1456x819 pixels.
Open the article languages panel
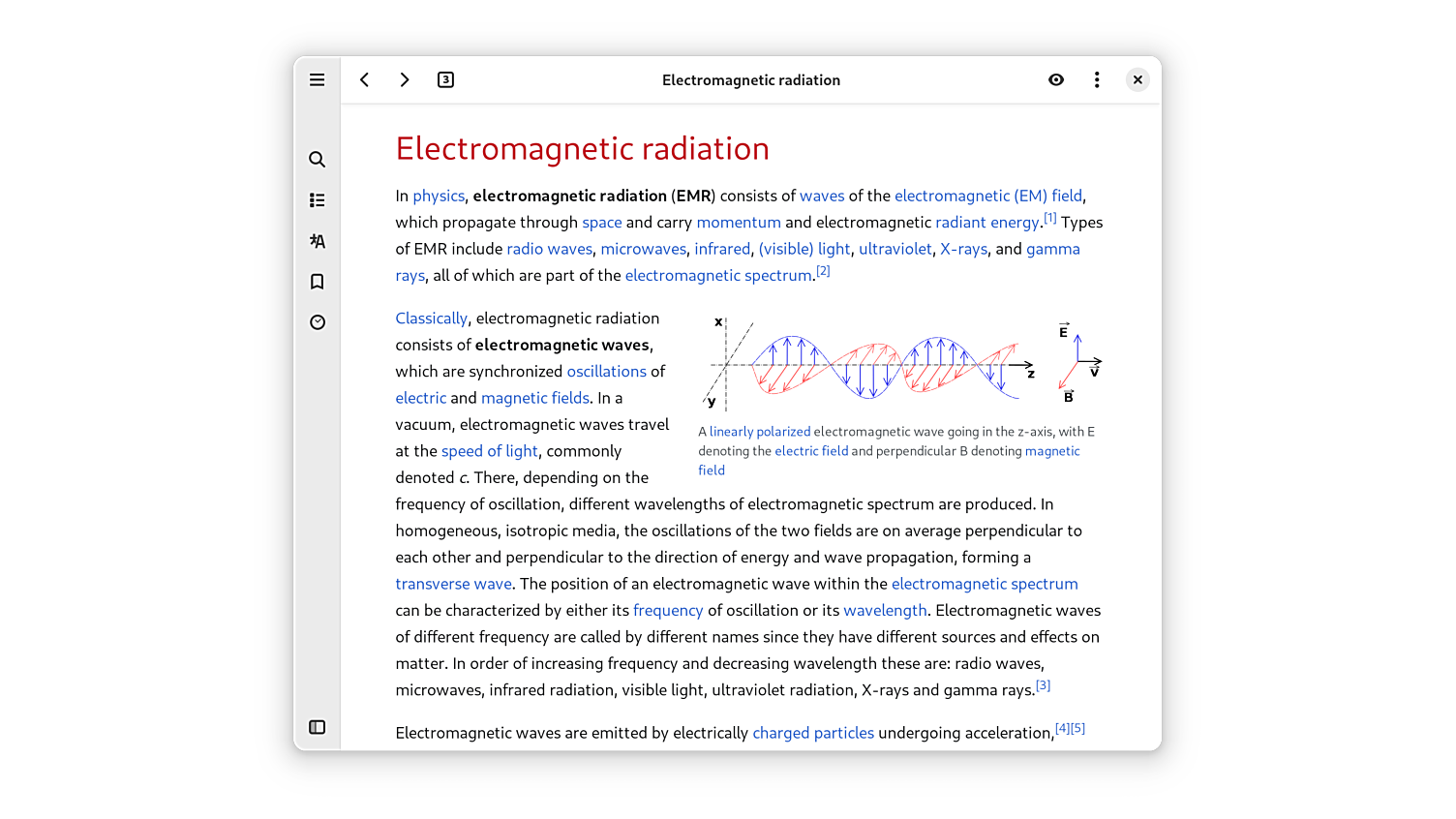(317, 241)
